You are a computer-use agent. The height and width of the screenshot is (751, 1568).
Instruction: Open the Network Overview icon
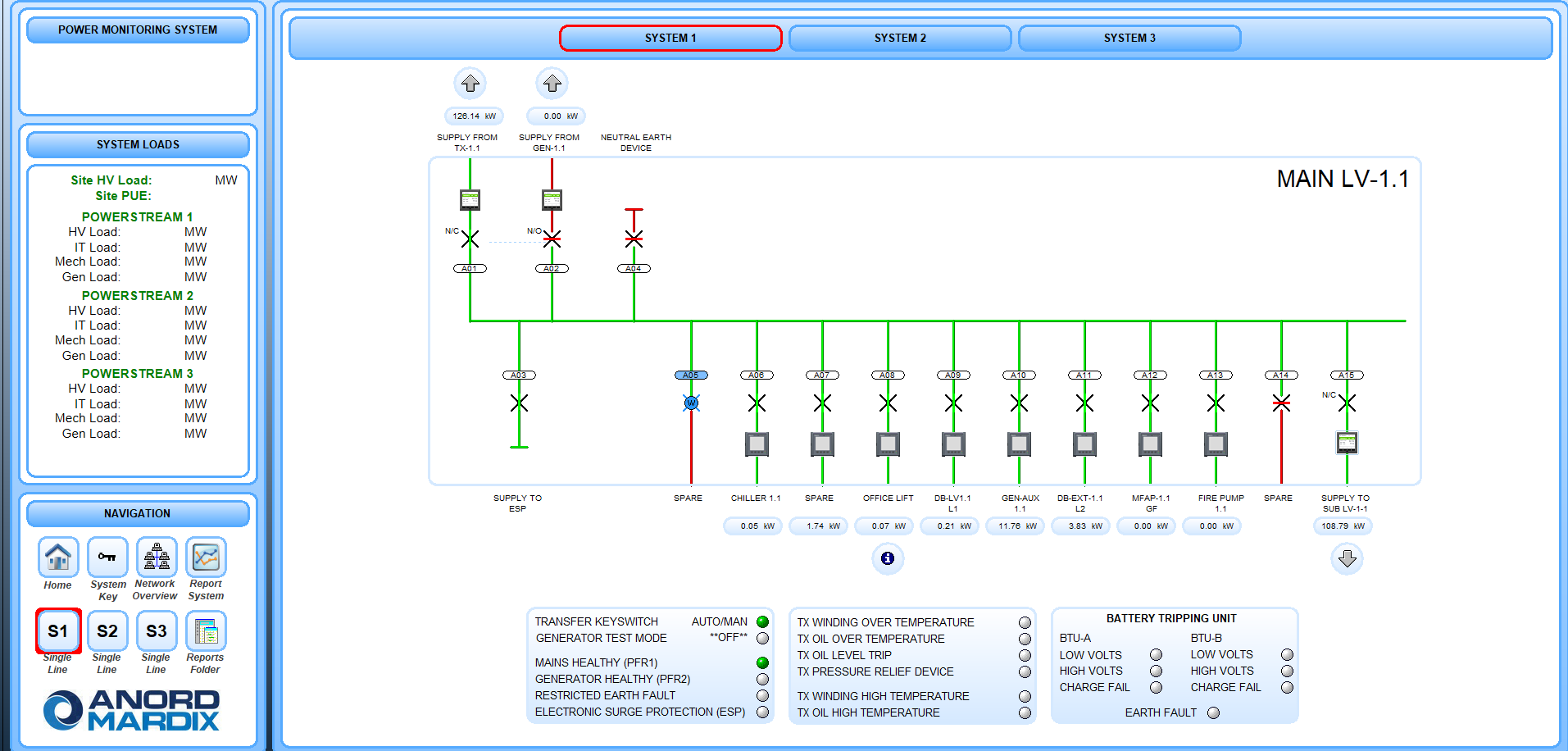pos(157,558)
